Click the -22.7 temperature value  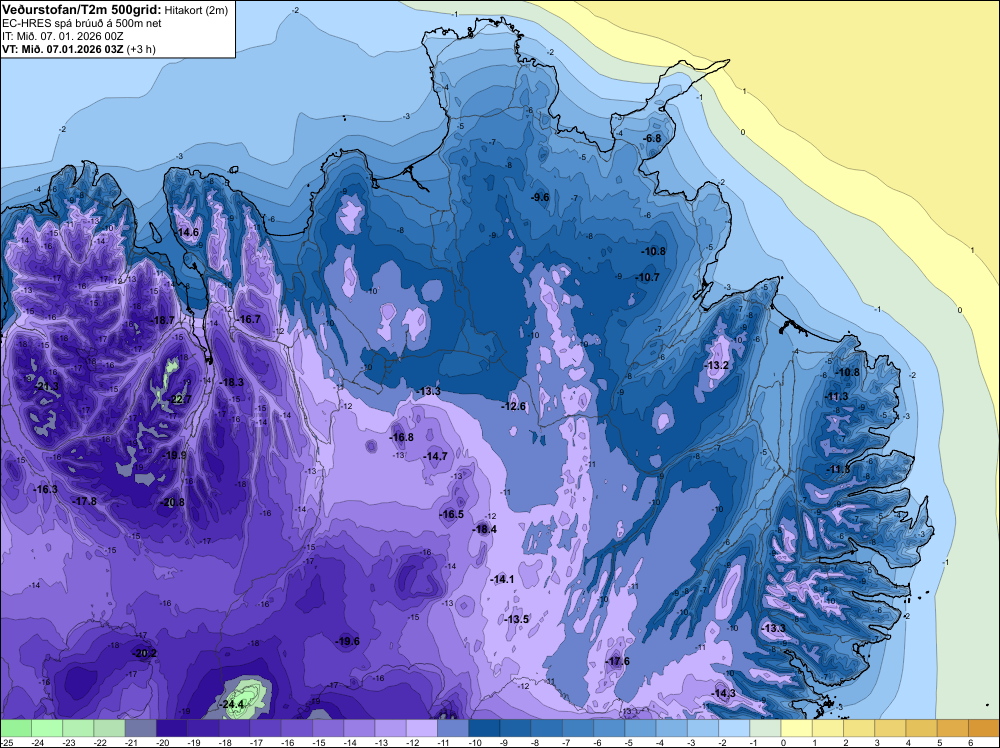pyautogui.click(x=179, y=399)
